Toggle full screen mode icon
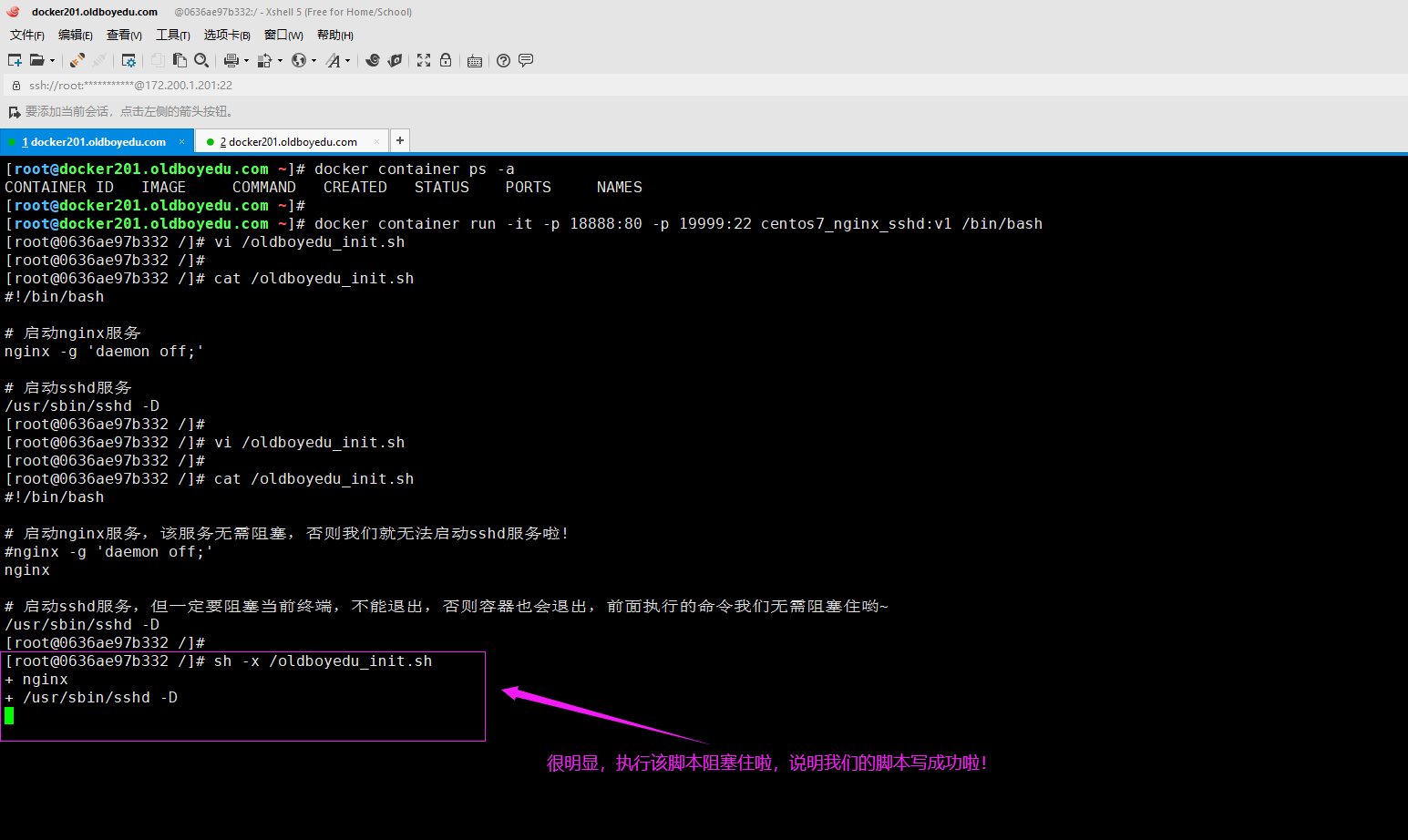 tap(424, 60)
